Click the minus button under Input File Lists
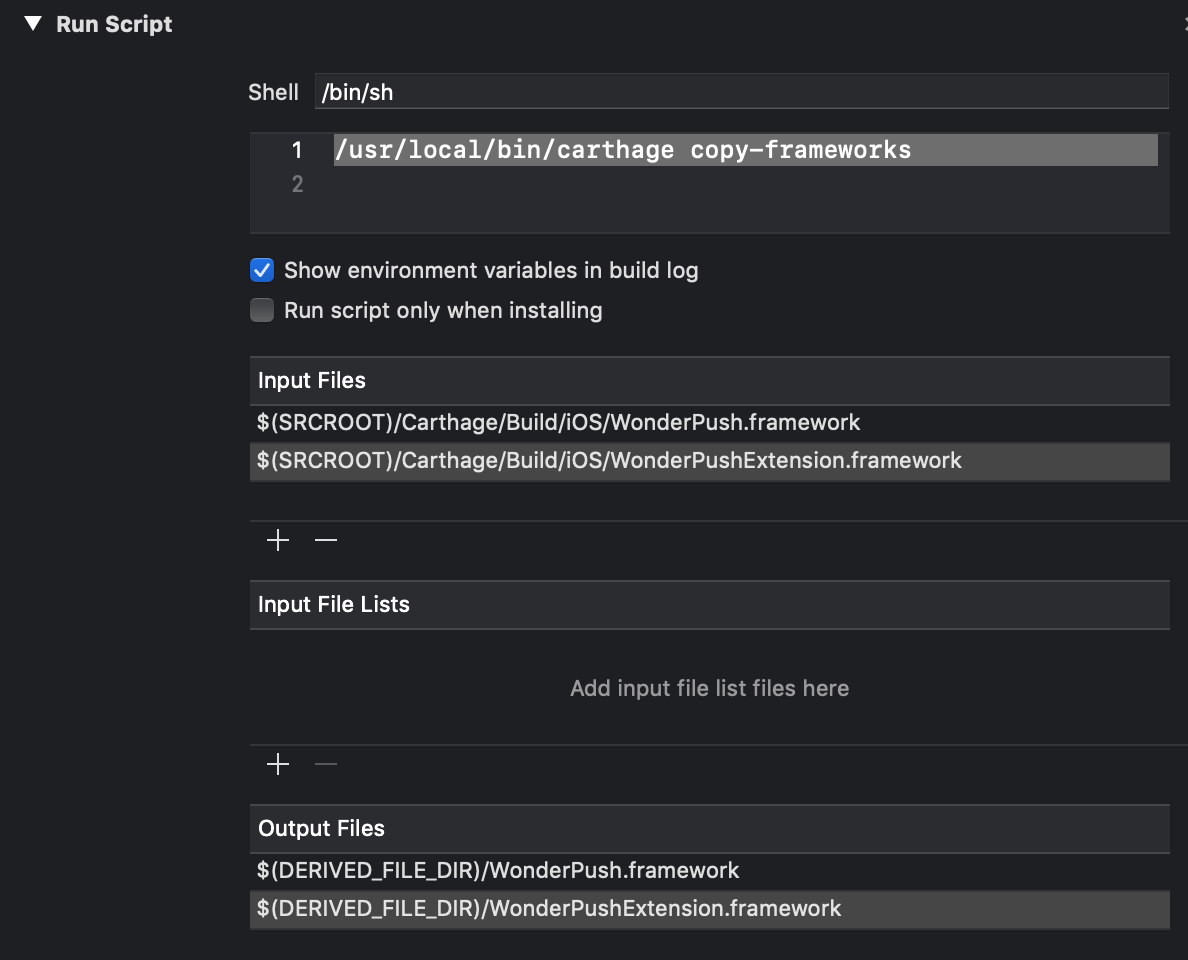This screenshot has height=960, width=1188. (x=326, y=764)
